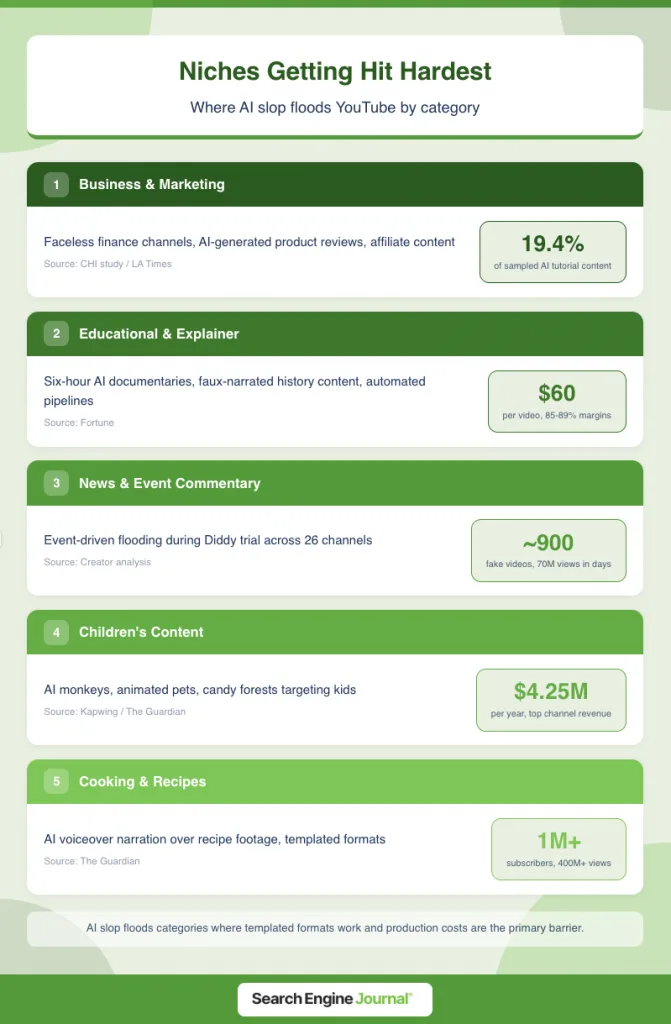Click the footer note about templated formats
The height and width of the screenshot is (1024, 671).
click(335, 928)
